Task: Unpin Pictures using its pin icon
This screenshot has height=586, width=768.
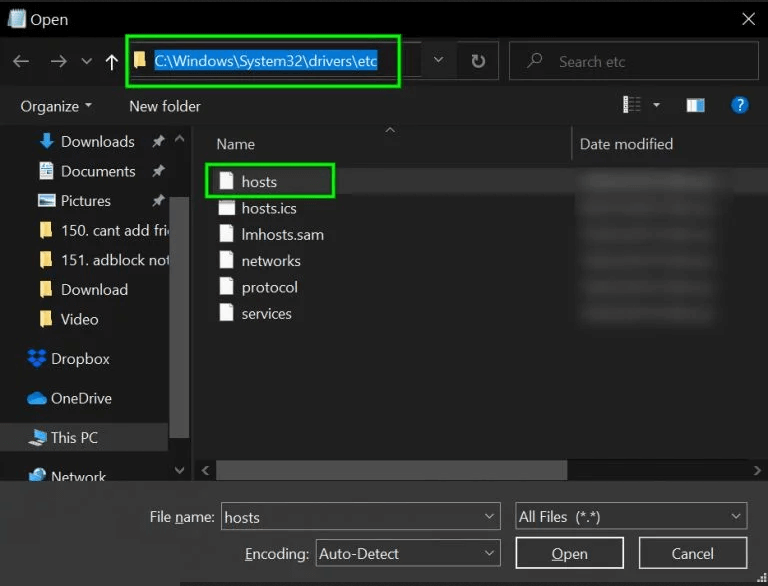Action: pos(158,200)
